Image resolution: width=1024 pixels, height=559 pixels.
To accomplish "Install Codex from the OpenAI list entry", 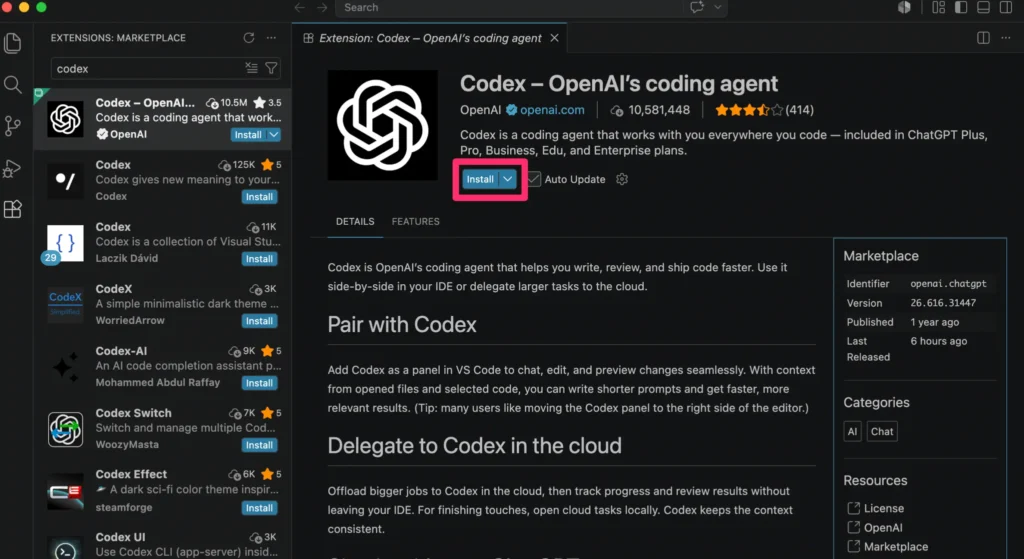I will click(248, 135).
